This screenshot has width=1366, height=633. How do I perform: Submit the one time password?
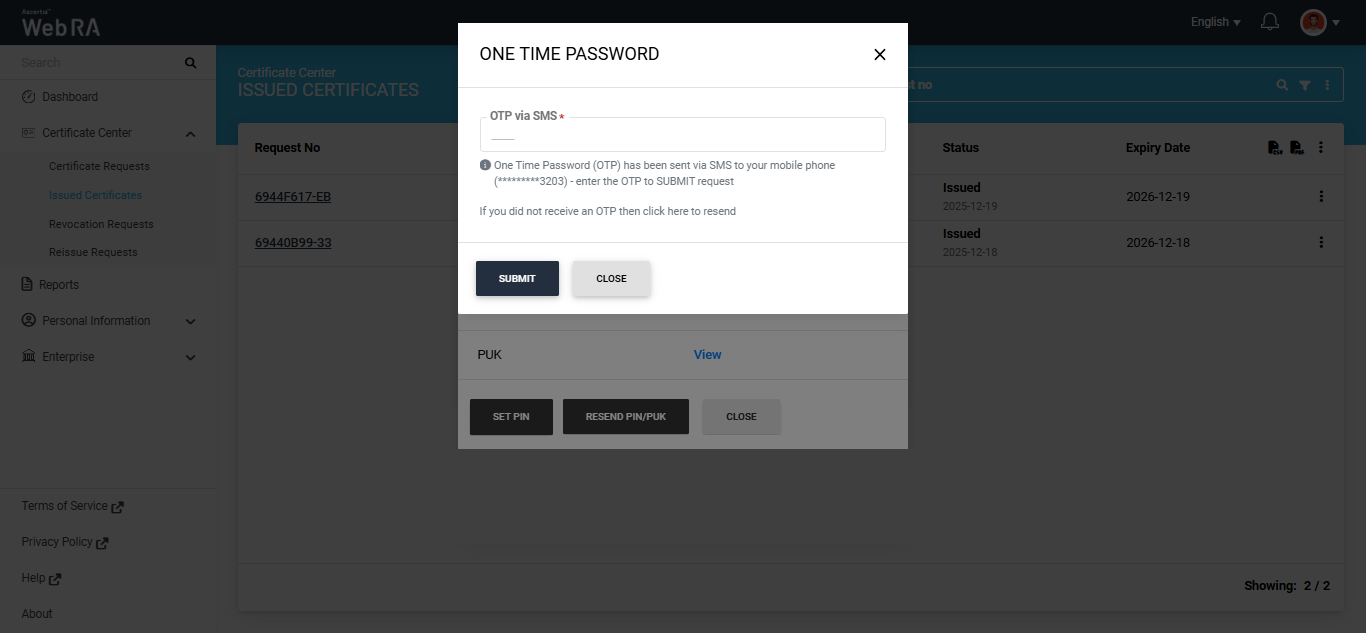click(517, 279)
